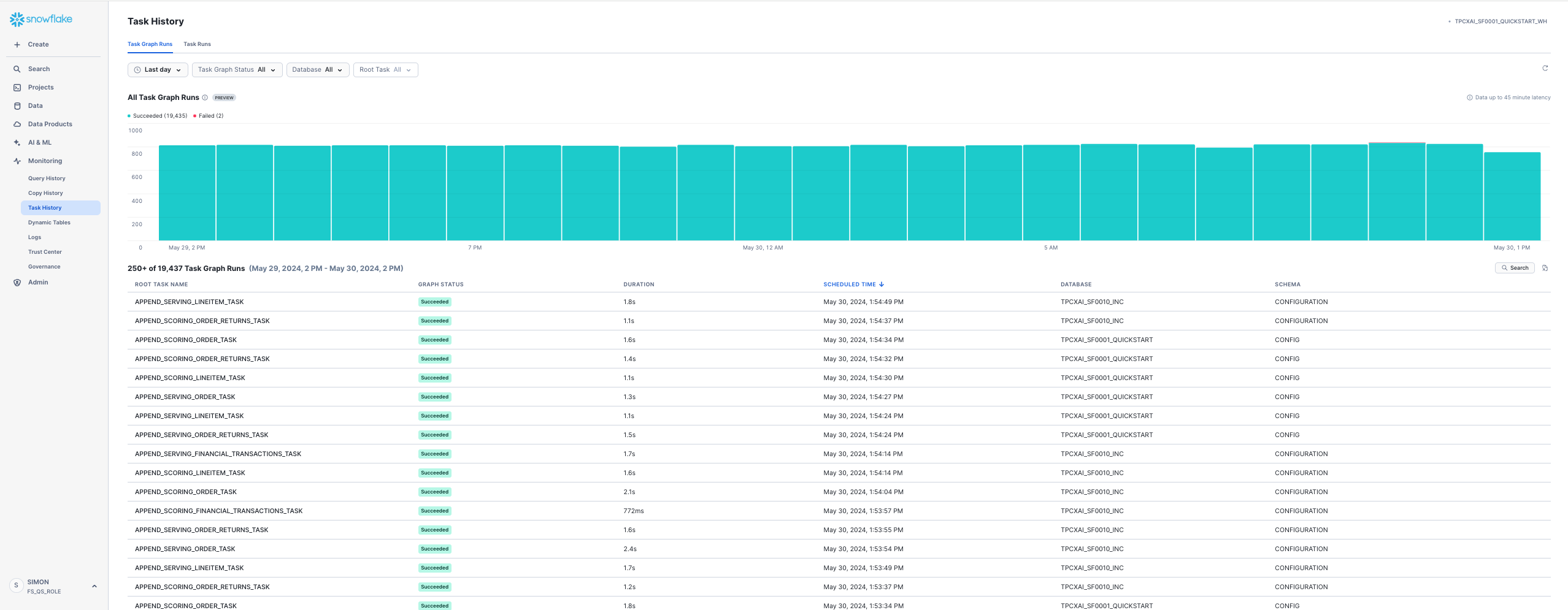Click the copy icon next to table Search
Viewport: 1568px width, 610px height.
pos(1545,268)
